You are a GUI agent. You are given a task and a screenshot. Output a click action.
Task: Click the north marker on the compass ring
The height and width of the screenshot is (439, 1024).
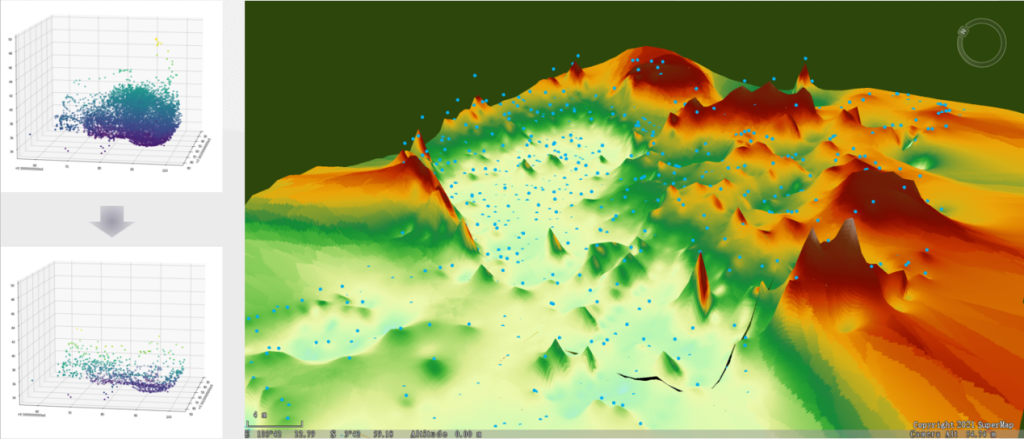(964, 32)
